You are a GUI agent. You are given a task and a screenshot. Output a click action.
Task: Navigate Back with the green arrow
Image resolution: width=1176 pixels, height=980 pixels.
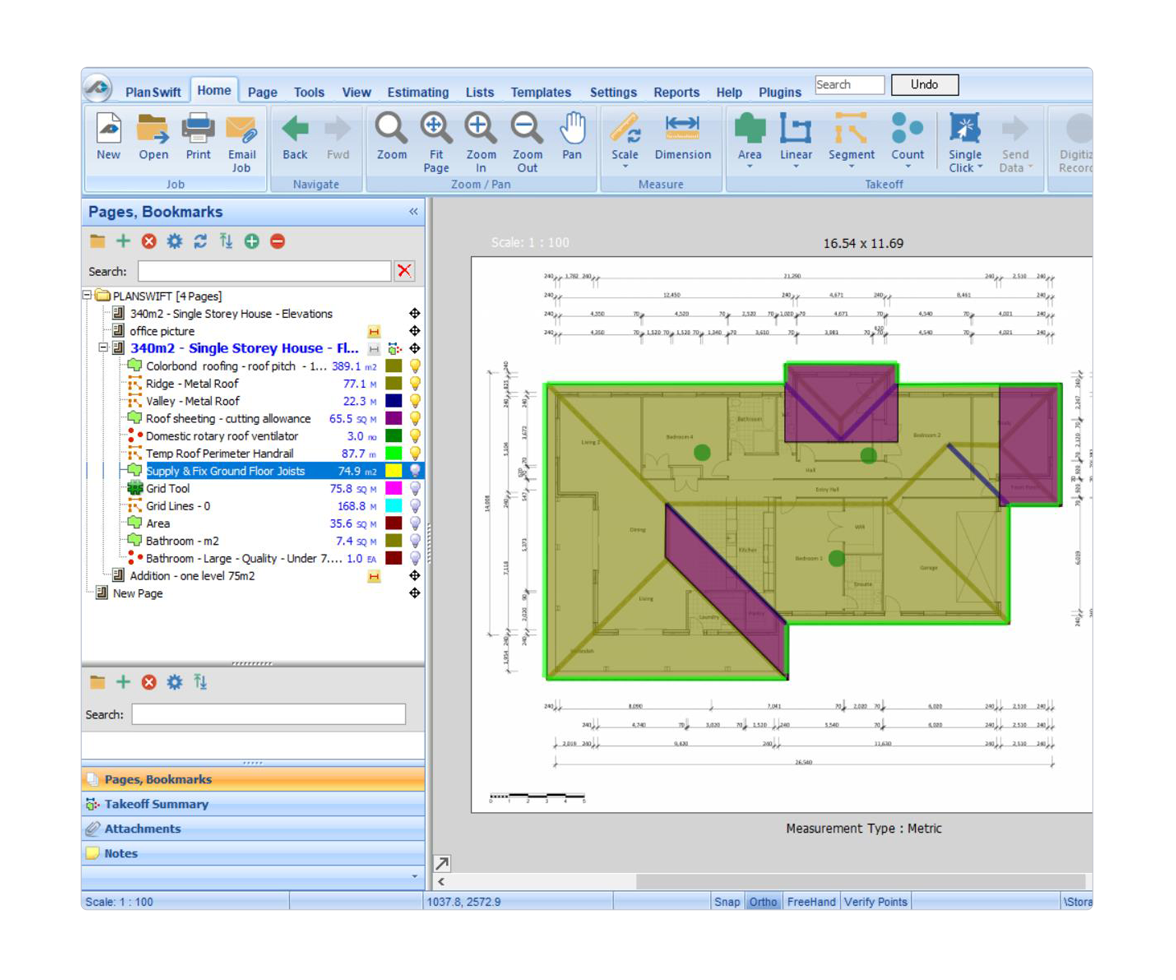295,129
